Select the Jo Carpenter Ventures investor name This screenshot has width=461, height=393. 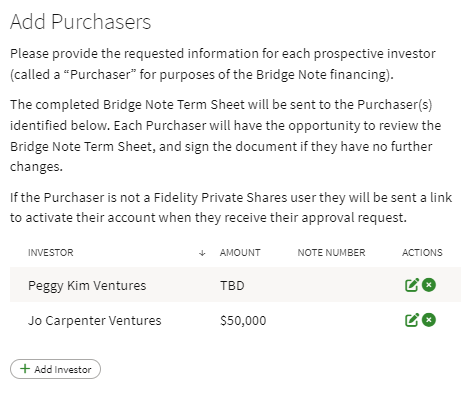pos(95,321)
